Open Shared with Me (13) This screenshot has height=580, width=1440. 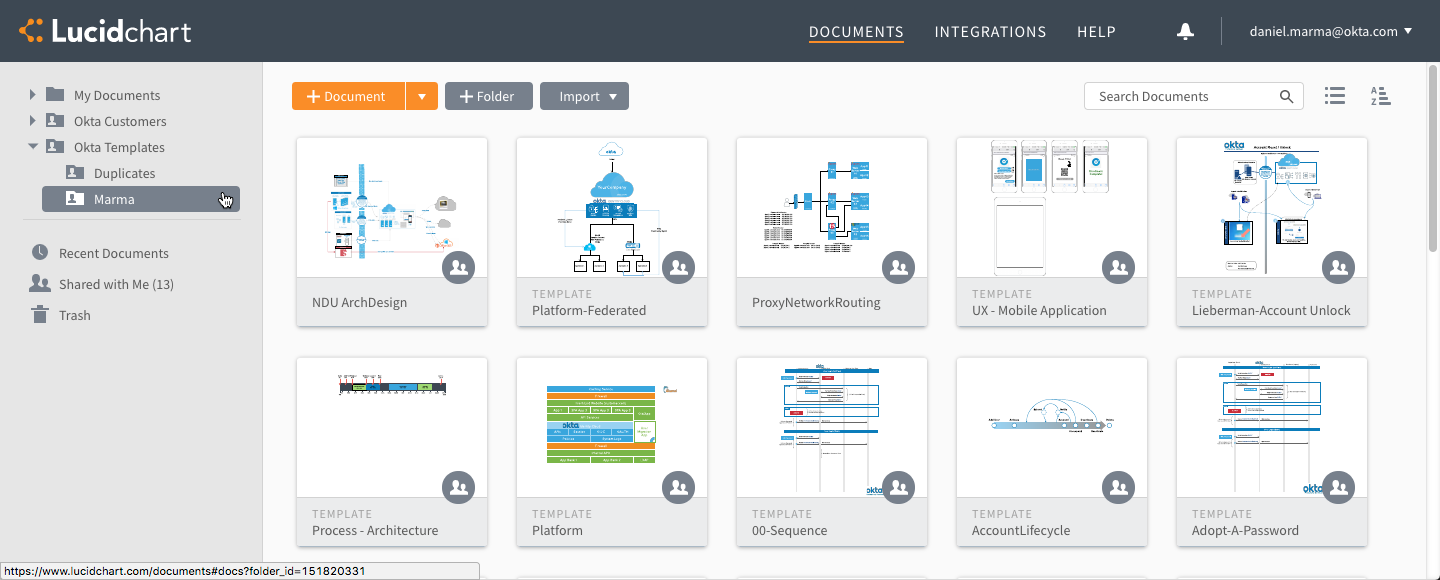pos(116,284)
